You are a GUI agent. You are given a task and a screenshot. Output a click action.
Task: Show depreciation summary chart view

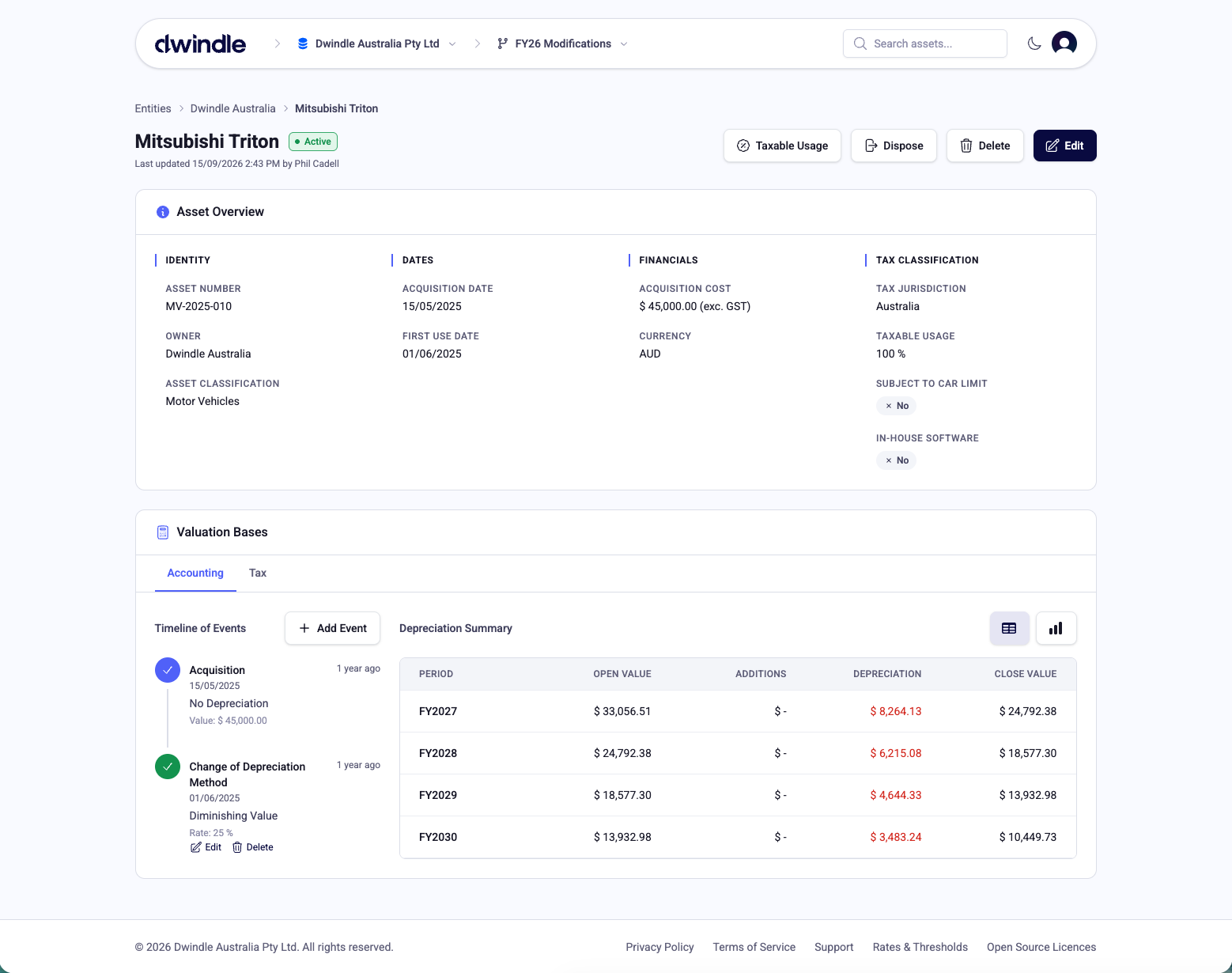coord(1056,628)
